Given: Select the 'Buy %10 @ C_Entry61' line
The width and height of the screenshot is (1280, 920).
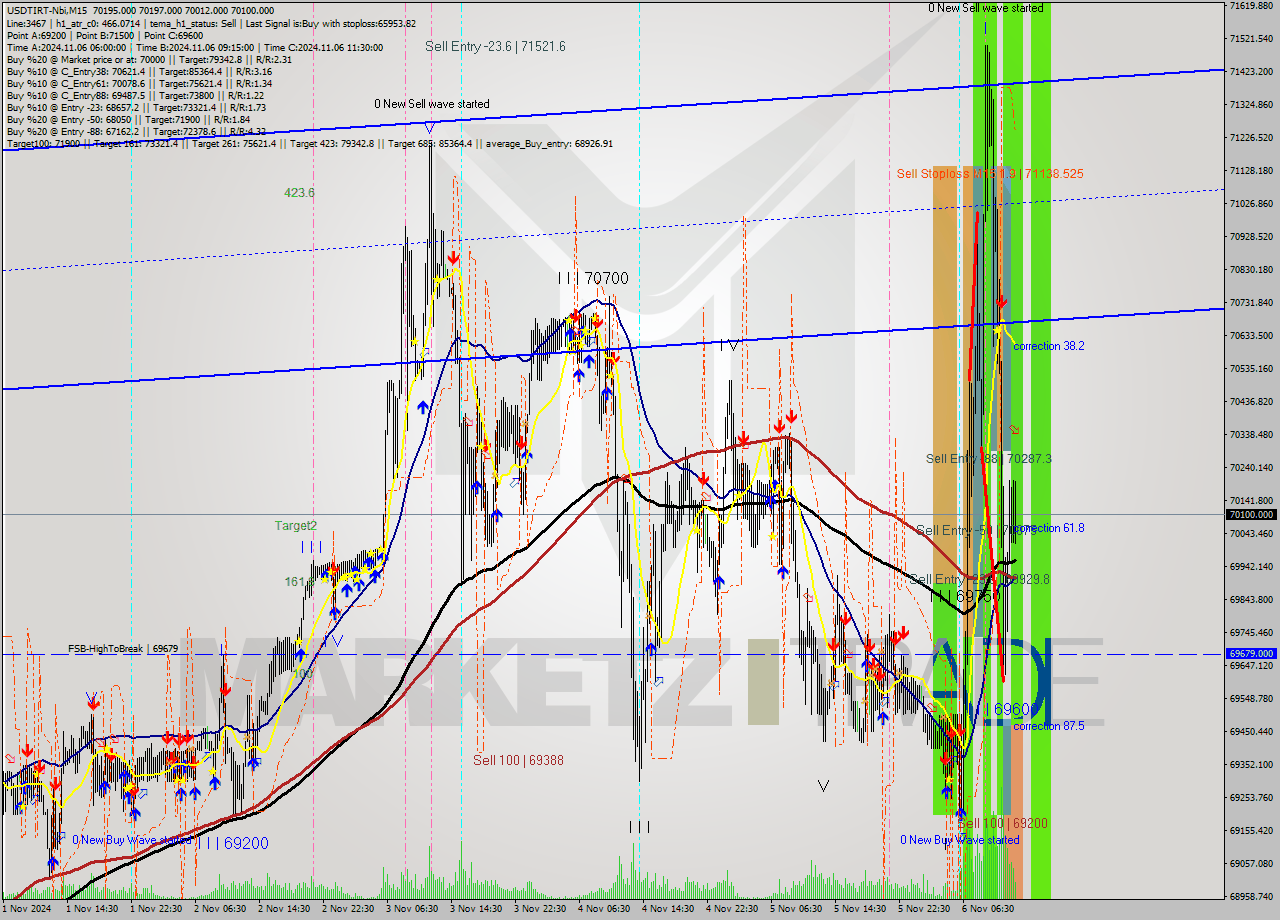Looking at the screenshot, I should click(139, 83).
